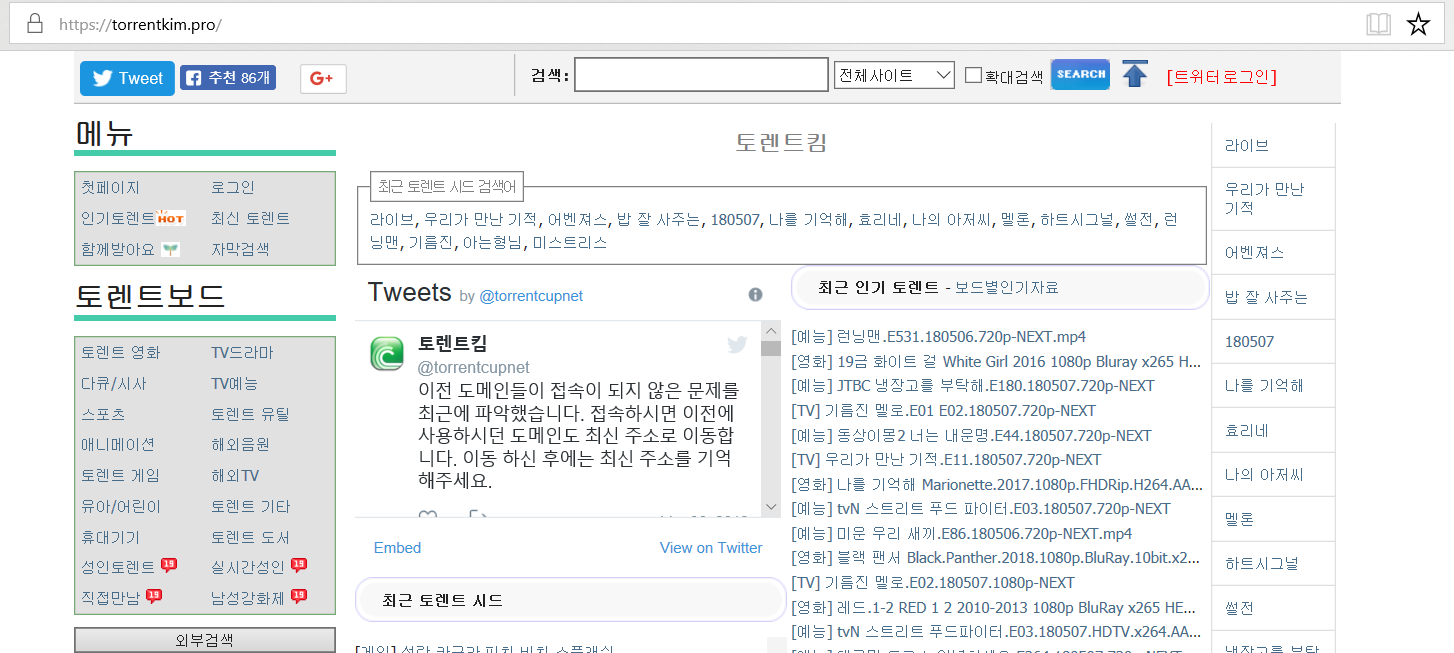Image resolution: width=1454 pixels, height=653 pixels.
Task: Open the TV드라마 board
Action: coord(242,352)
